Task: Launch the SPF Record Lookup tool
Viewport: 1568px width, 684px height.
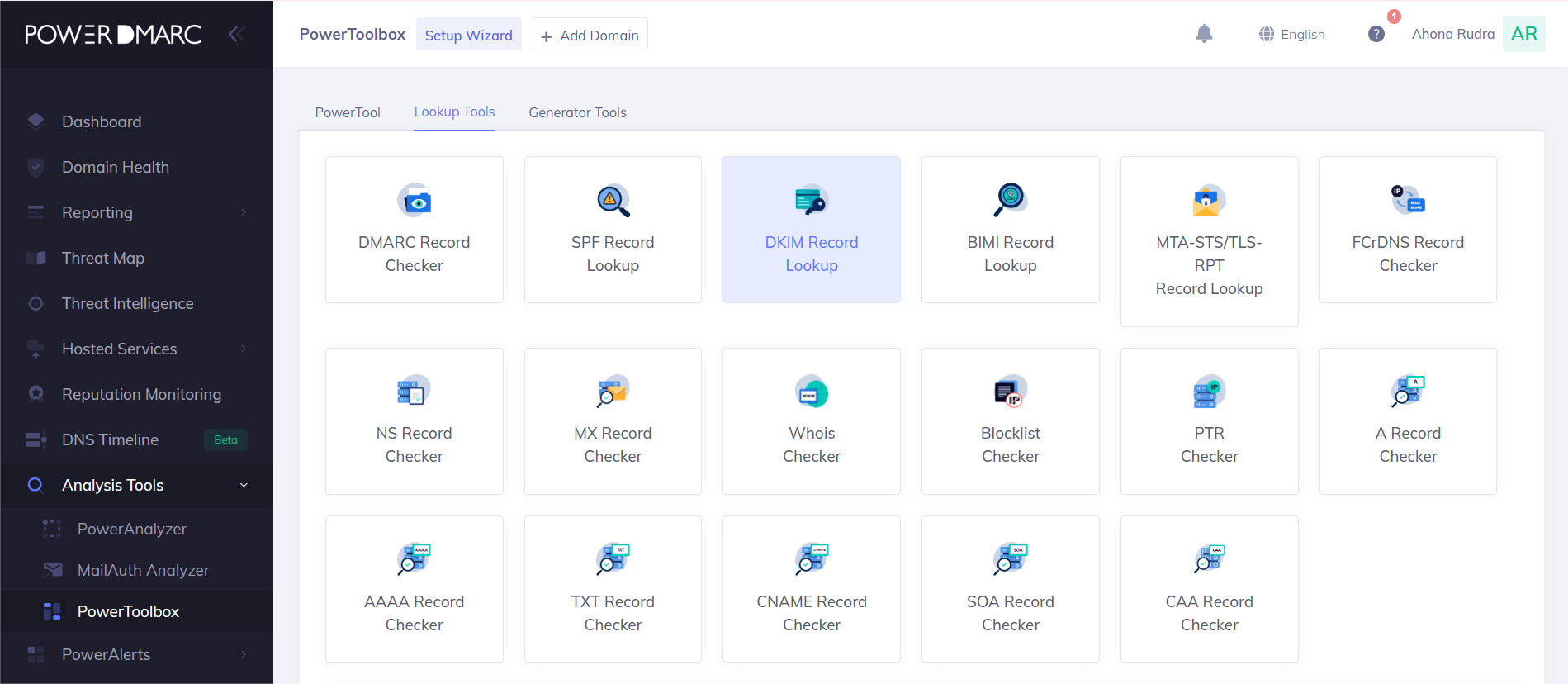Action: pyautogui.click(x=613, y=230)
